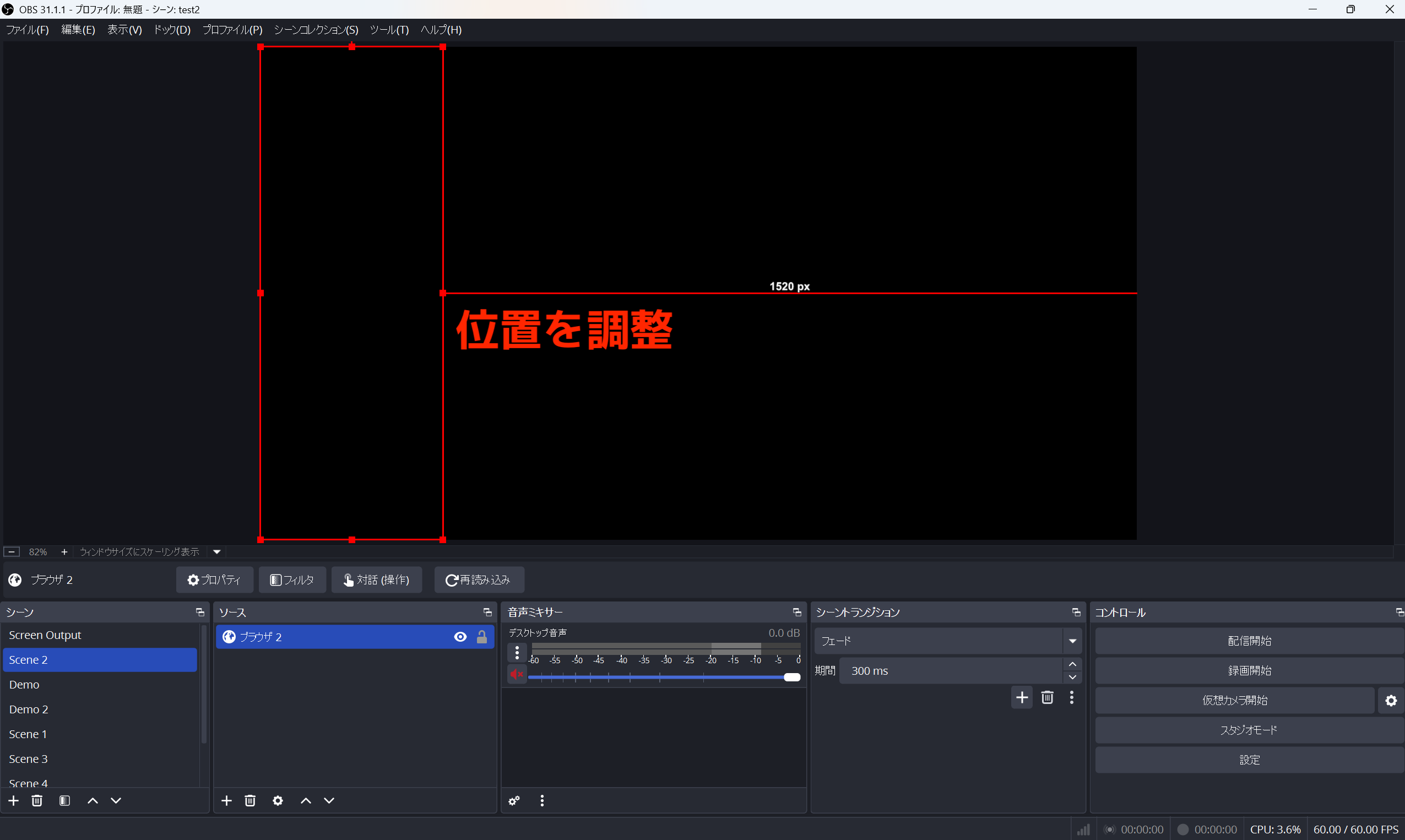Start recording with 録画開始

(1249, 671)
